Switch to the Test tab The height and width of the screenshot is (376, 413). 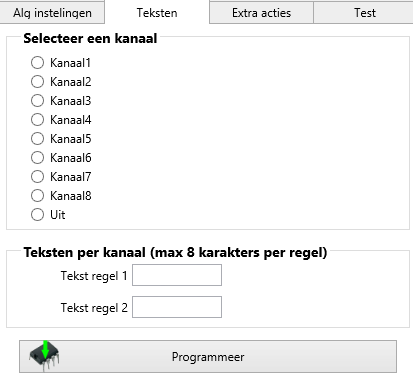[x=365, y=13]
